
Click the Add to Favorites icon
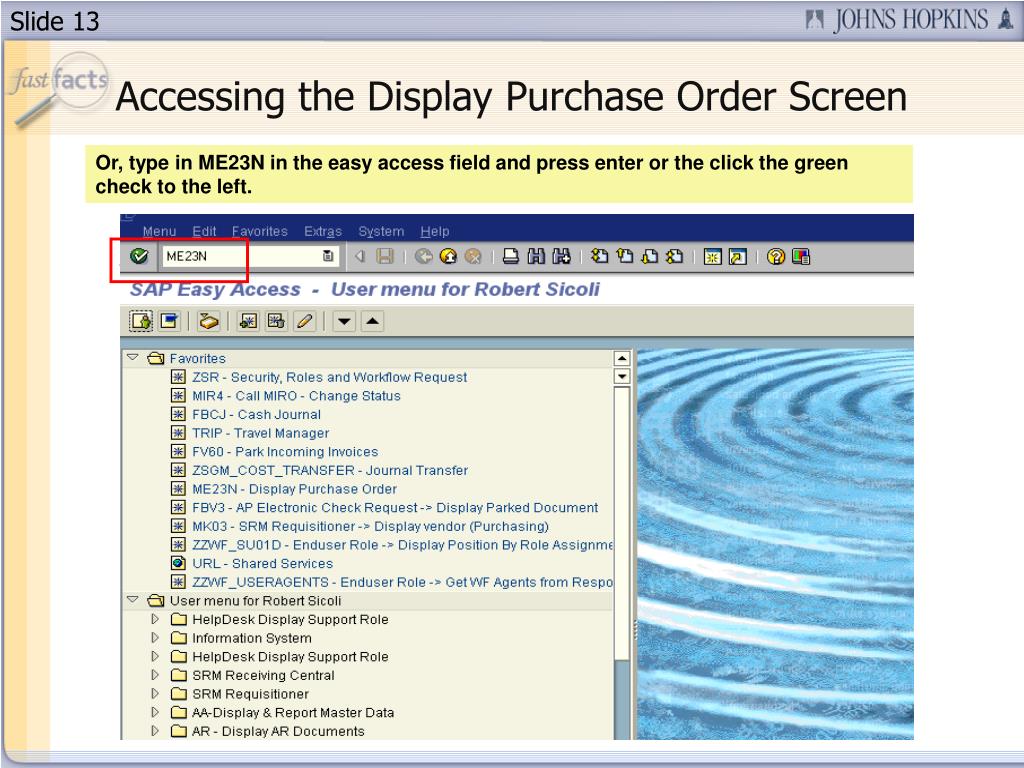coord(248,321)
